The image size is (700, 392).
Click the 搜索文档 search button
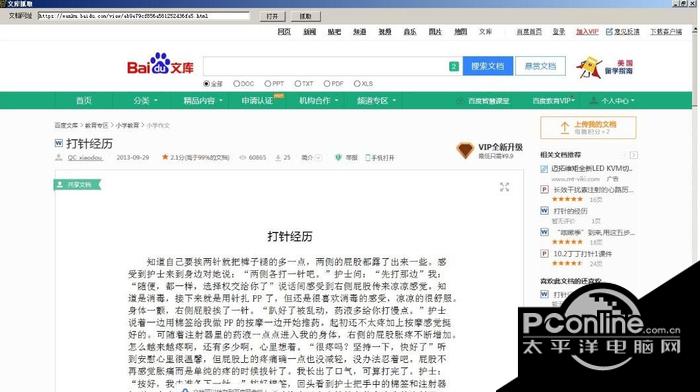tap(488, 66)
